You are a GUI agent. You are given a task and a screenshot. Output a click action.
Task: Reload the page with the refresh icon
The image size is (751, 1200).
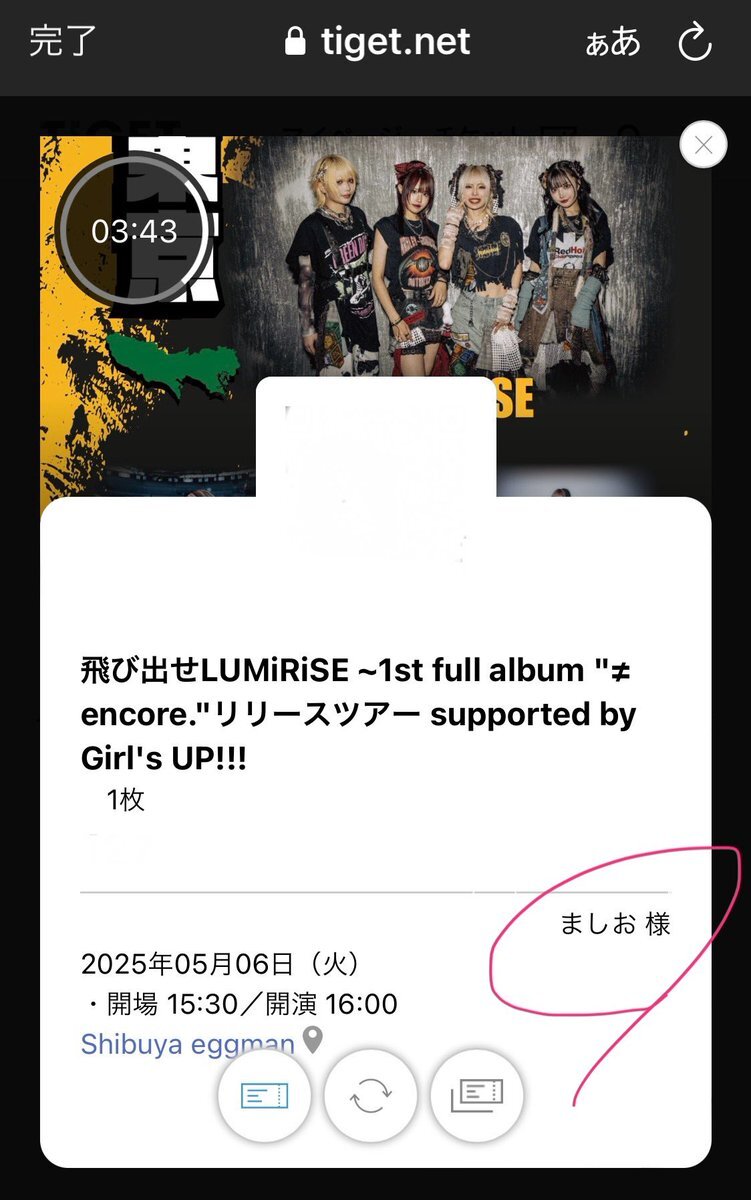[694, 43]
